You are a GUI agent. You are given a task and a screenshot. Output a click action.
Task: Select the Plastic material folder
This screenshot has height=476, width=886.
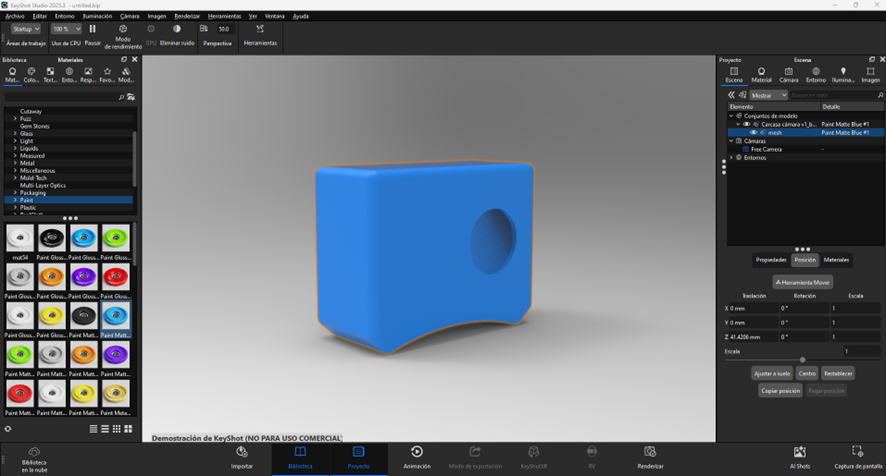click(x=28, y=207)
